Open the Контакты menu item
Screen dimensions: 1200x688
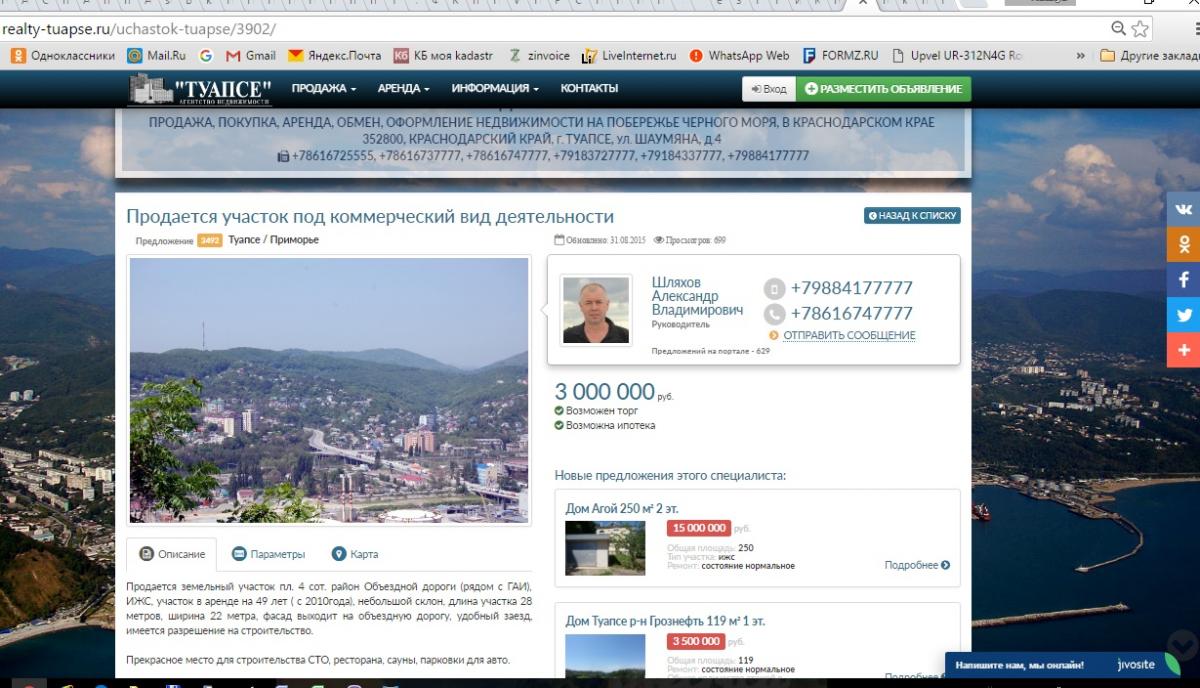coord(589,89)
